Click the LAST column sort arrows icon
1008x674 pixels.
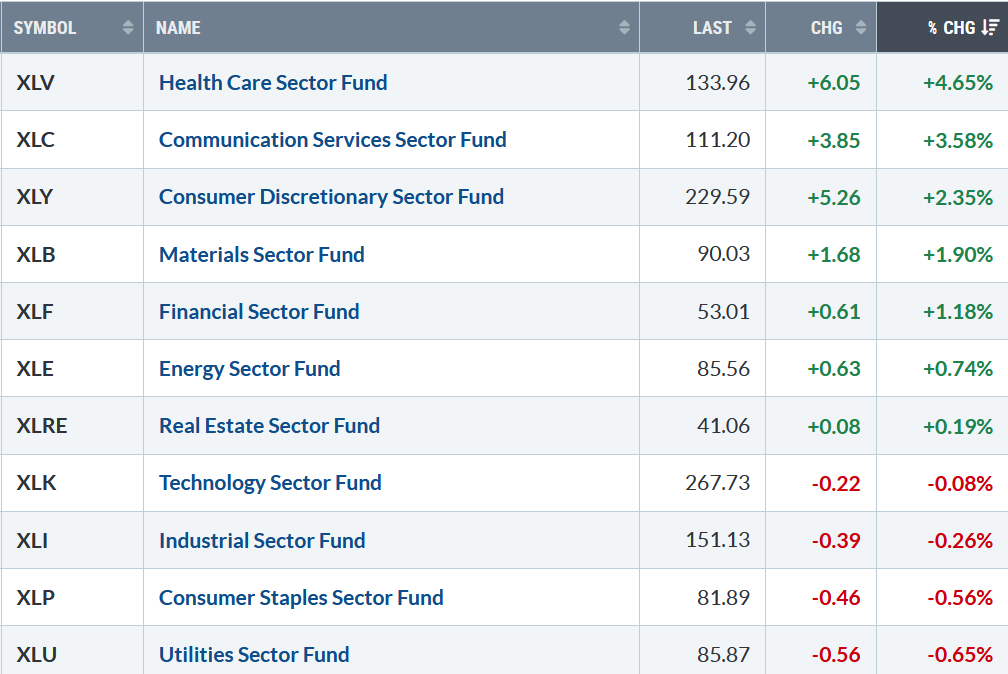pyautogui.click(x=750, y=28)
